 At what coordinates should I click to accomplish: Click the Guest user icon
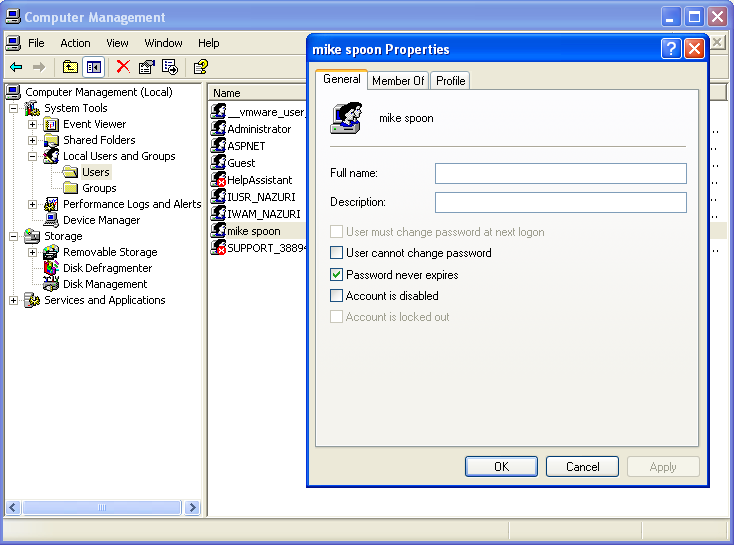pyautogui.click(x=218, y=162)
